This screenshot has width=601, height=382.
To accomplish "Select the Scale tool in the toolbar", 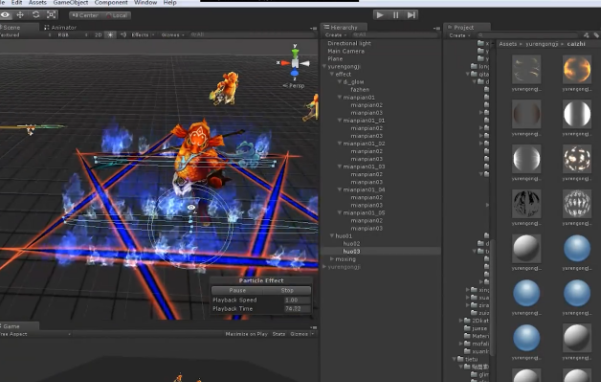I will click(51, 15).
